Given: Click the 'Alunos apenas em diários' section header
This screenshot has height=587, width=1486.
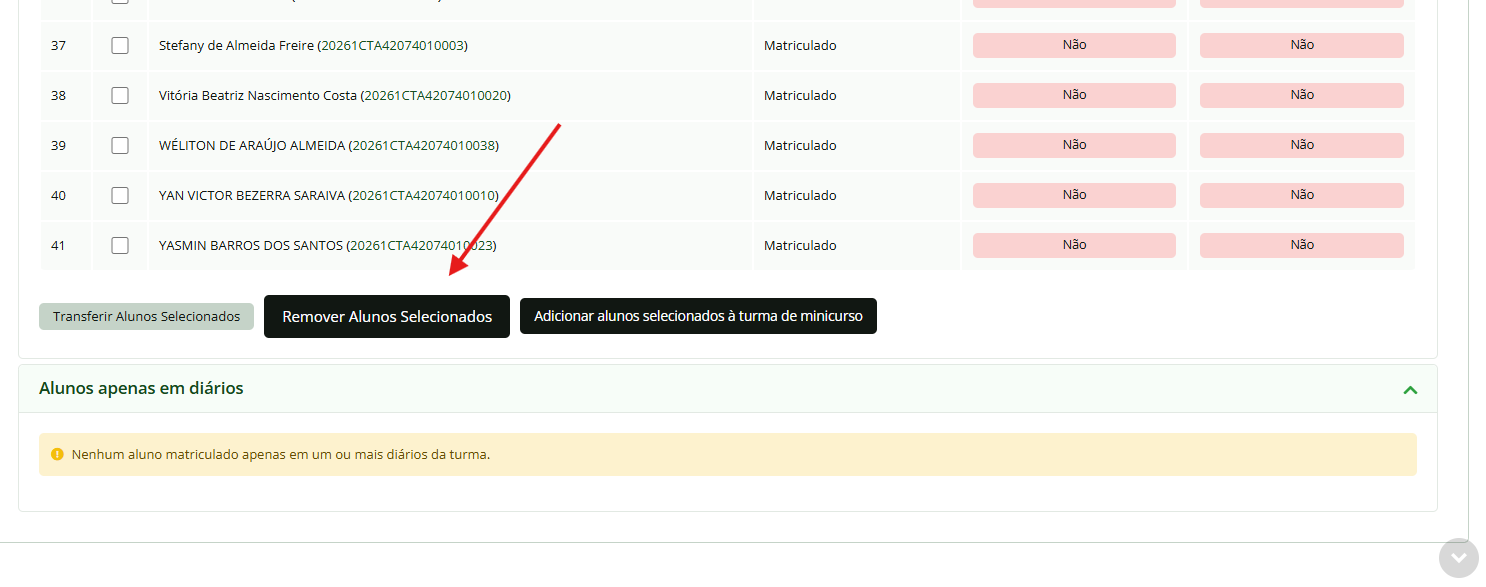Looking at the screenshot, I should pos(141,388).
